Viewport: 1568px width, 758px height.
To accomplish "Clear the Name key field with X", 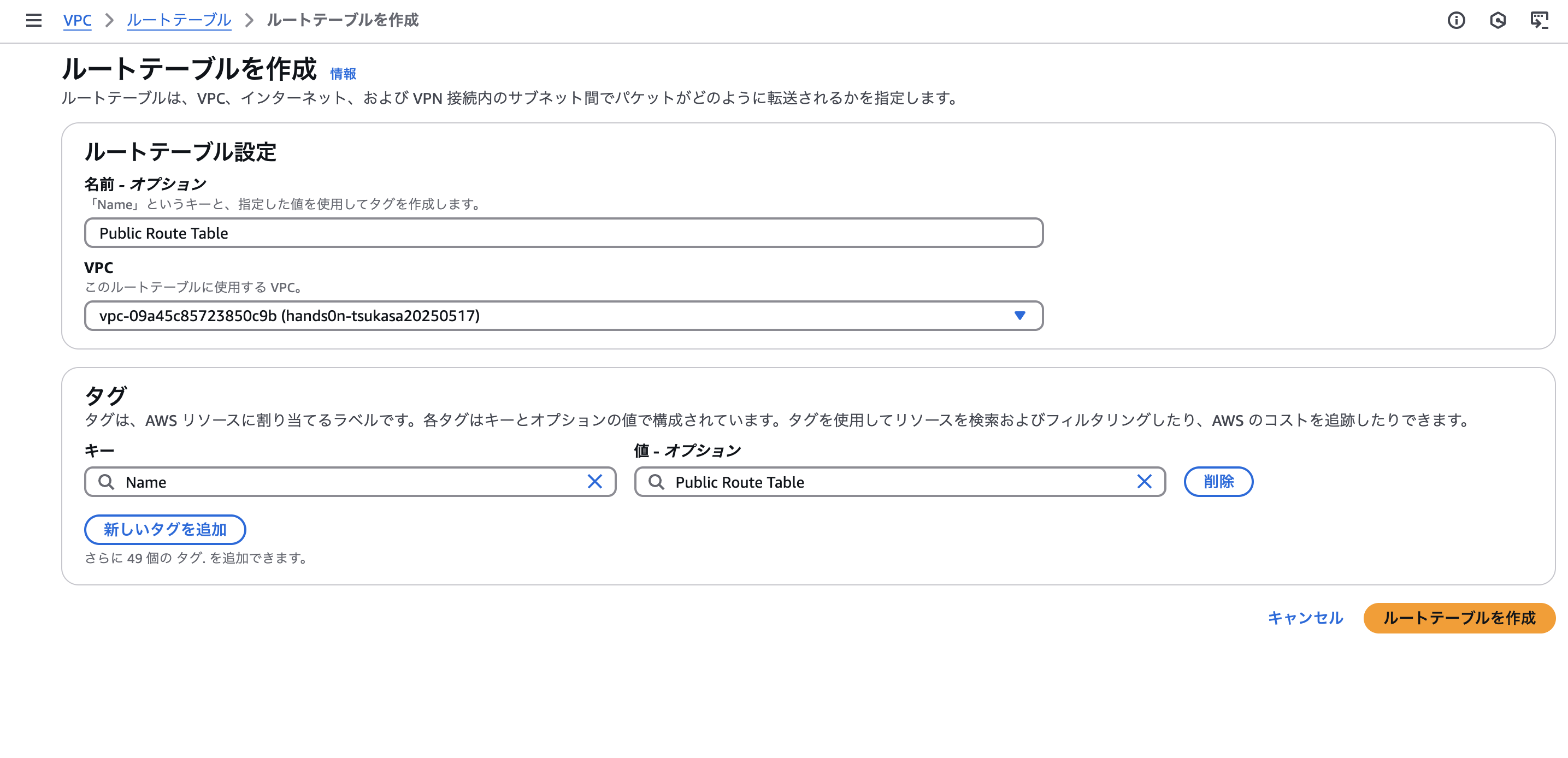I will click(x=595, y=482).
